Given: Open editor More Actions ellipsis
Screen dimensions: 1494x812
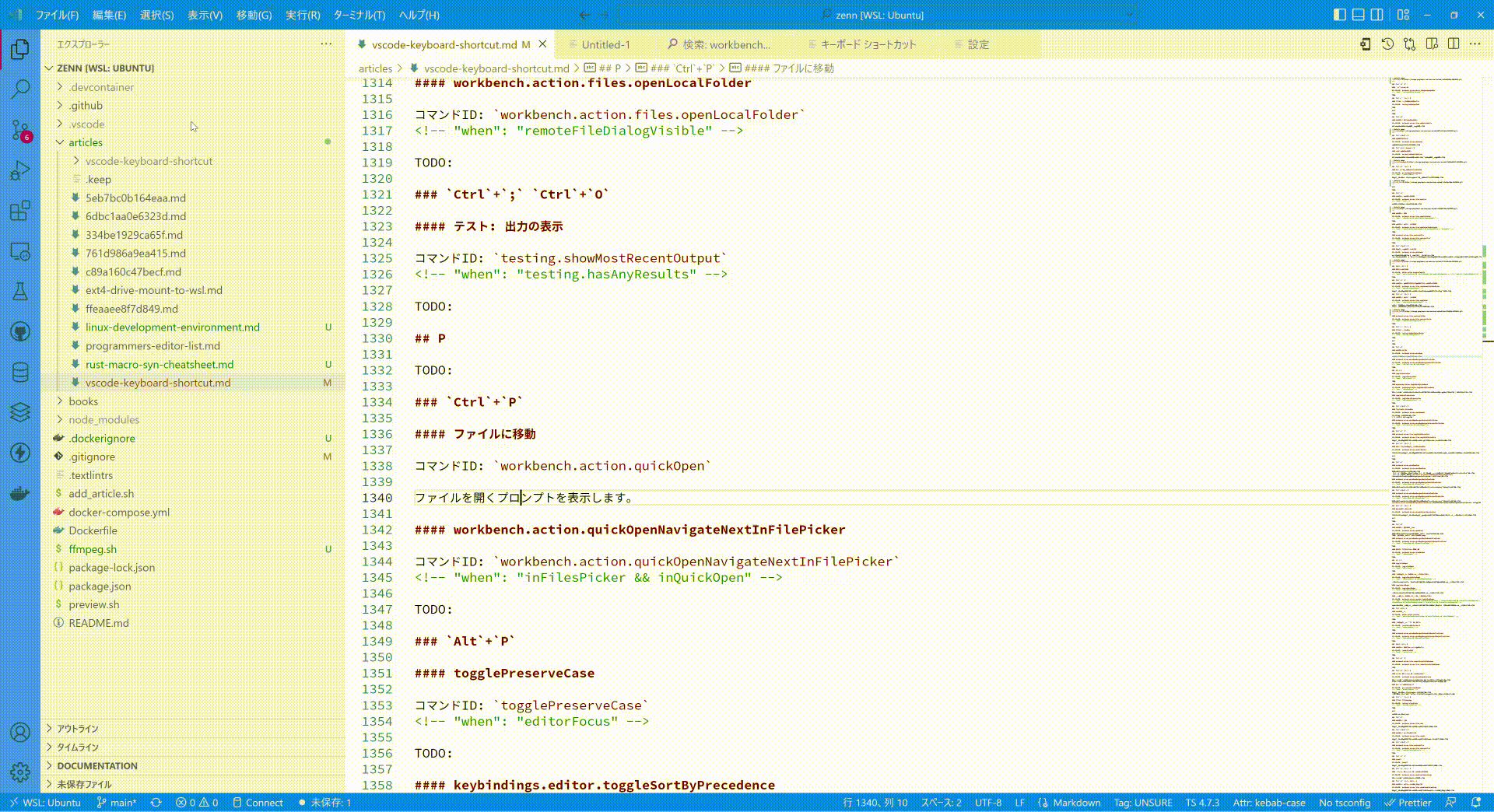Looking at the screenshot, I should click(1475, 44).
